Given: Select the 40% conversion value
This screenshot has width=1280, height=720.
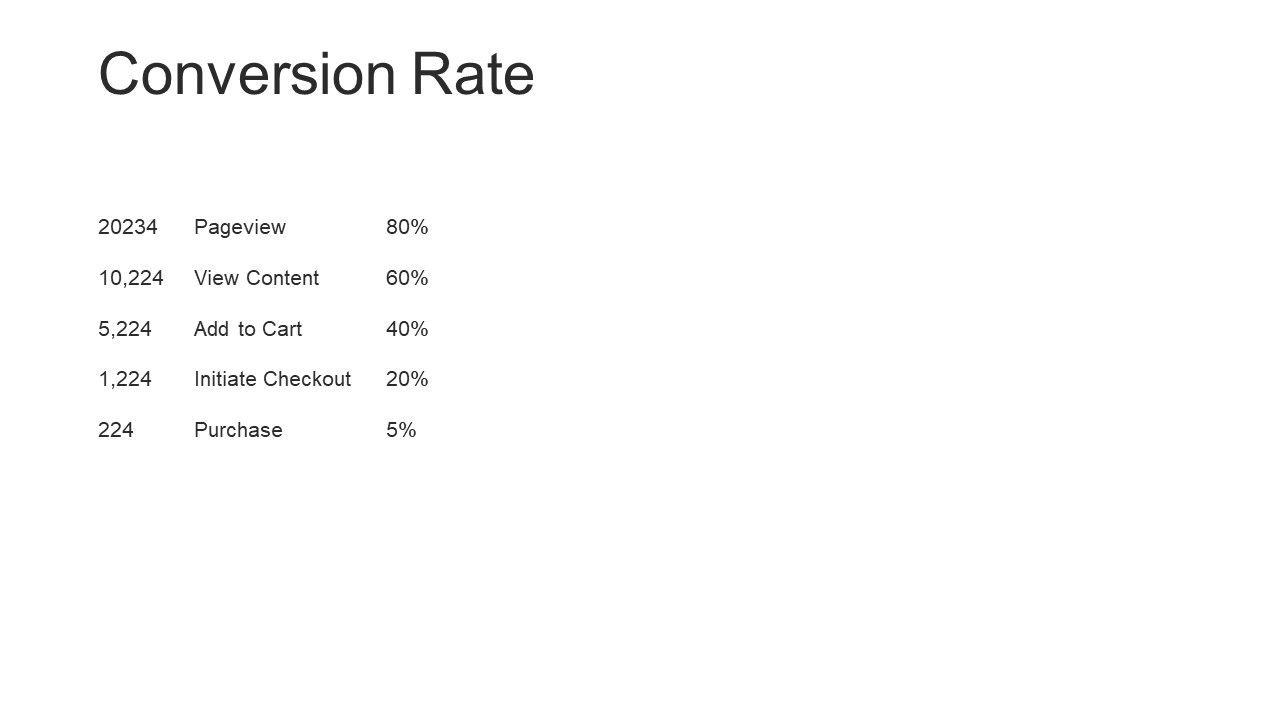Looking at the screenshot, I should (407, 329).
